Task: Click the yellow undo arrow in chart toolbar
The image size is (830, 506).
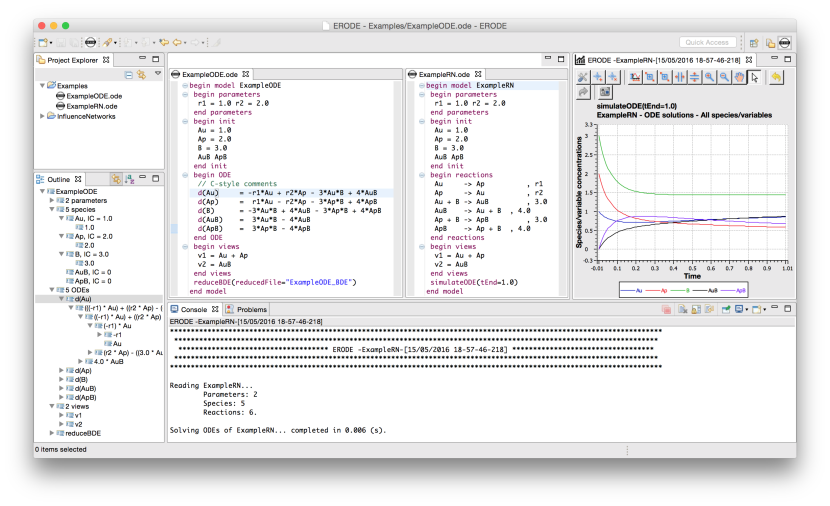Action: (776, 77)
